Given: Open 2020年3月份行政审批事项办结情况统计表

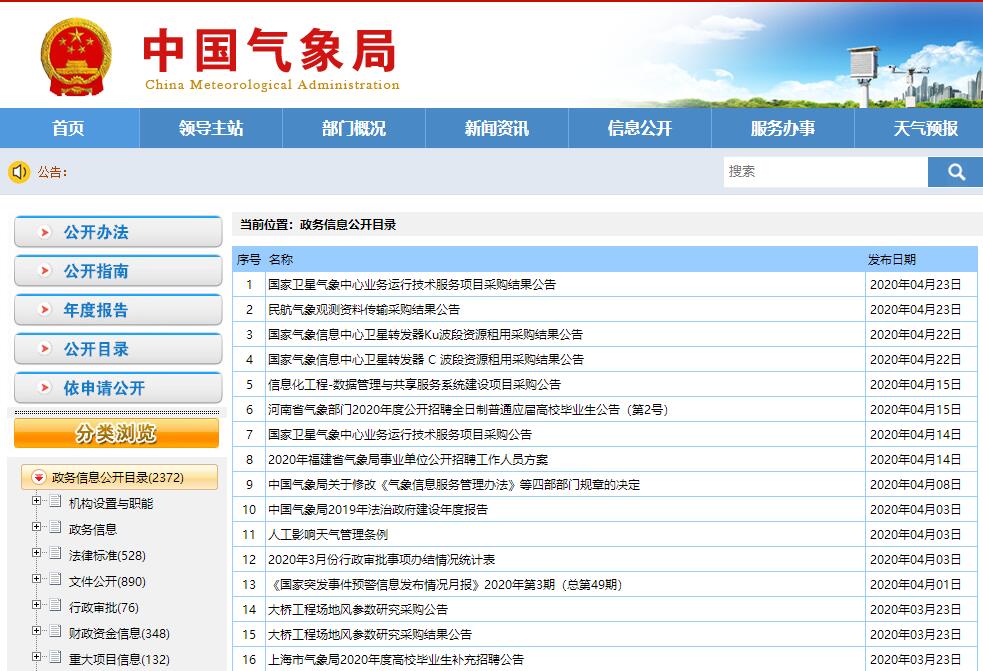Looking at the screenshot, I should 382,560.
